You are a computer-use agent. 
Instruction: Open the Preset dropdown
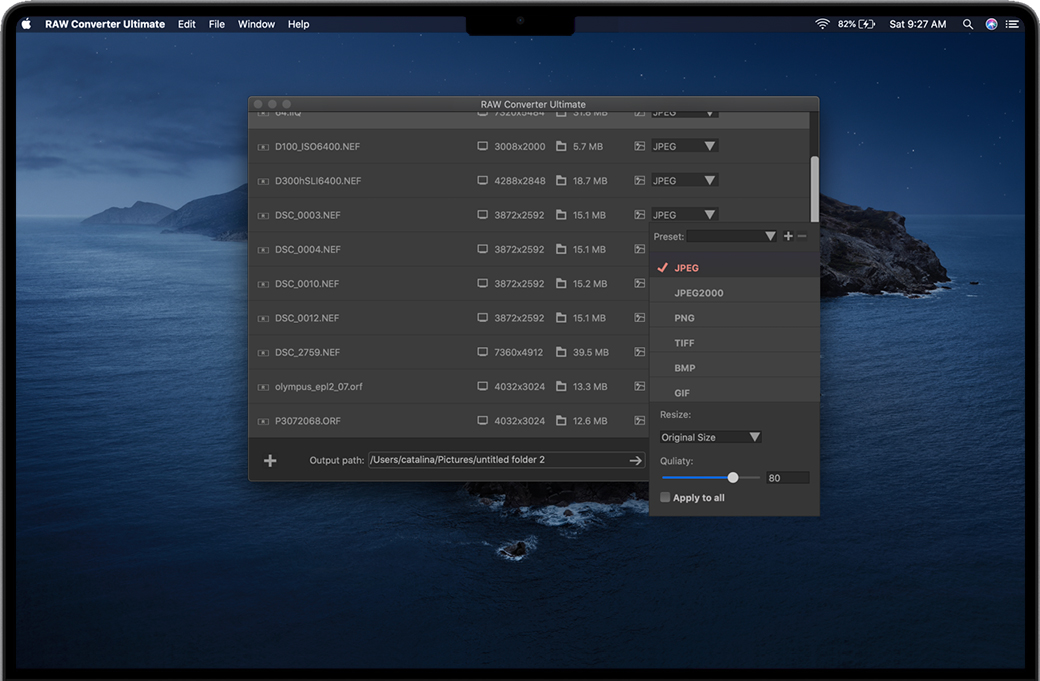[731, 236]
